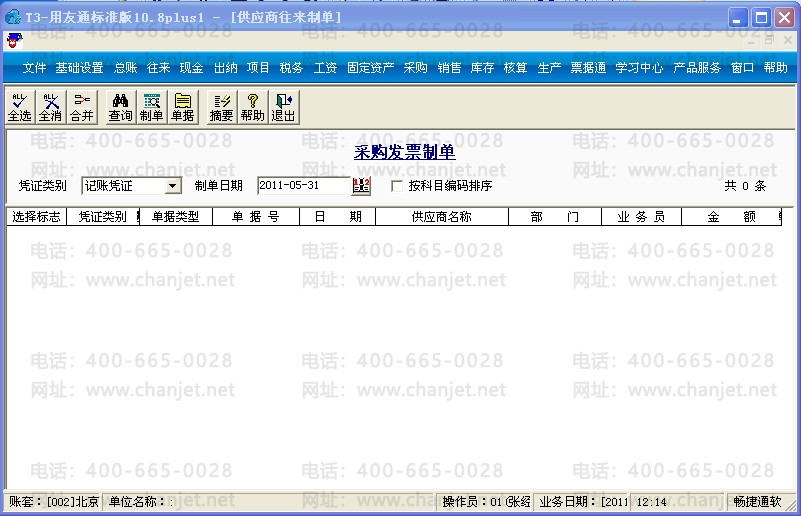
Task: Enable 按科目编码排序 checkbox
Action: 396,186
